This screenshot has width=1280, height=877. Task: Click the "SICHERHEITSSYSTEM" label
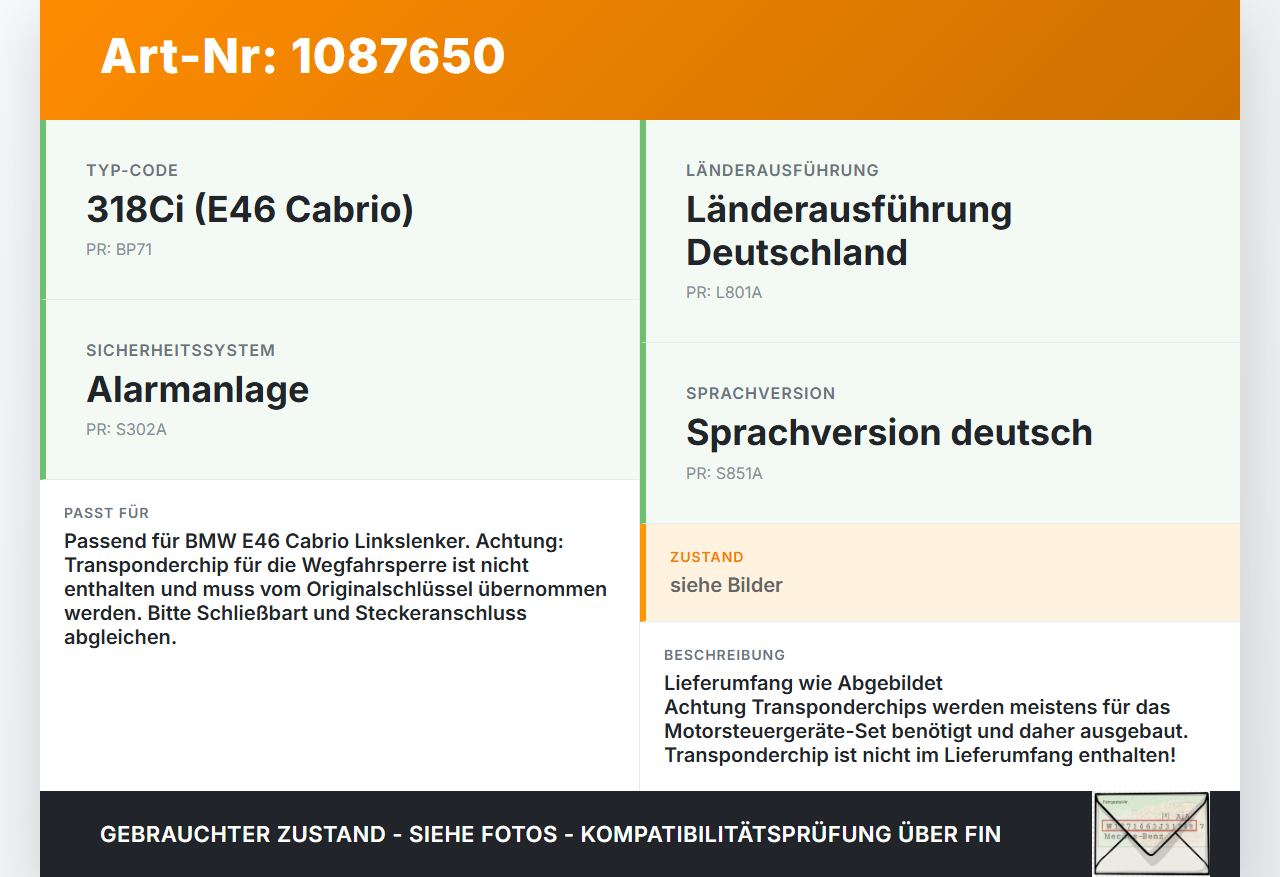tap(181, 350)
